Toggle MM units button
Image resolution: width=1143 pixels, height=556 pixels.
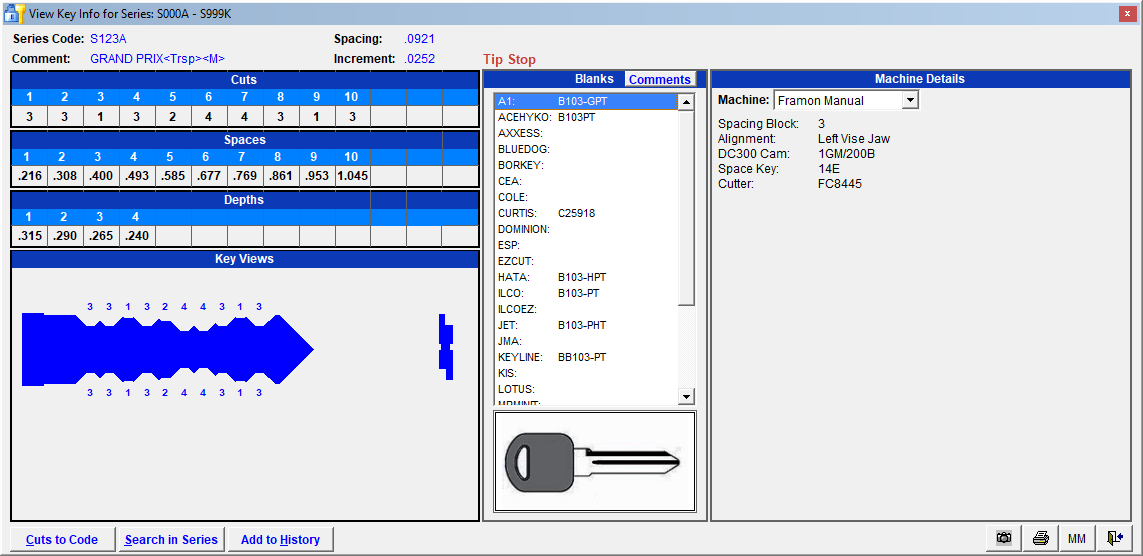1077,538
